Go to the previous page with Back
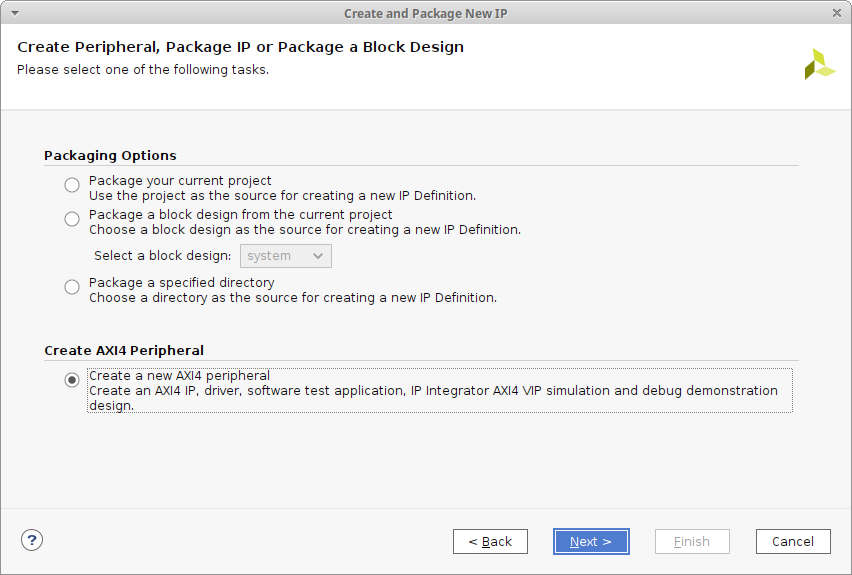The width and height of the screenshot is (852, 575). click(x=490, y=541)
